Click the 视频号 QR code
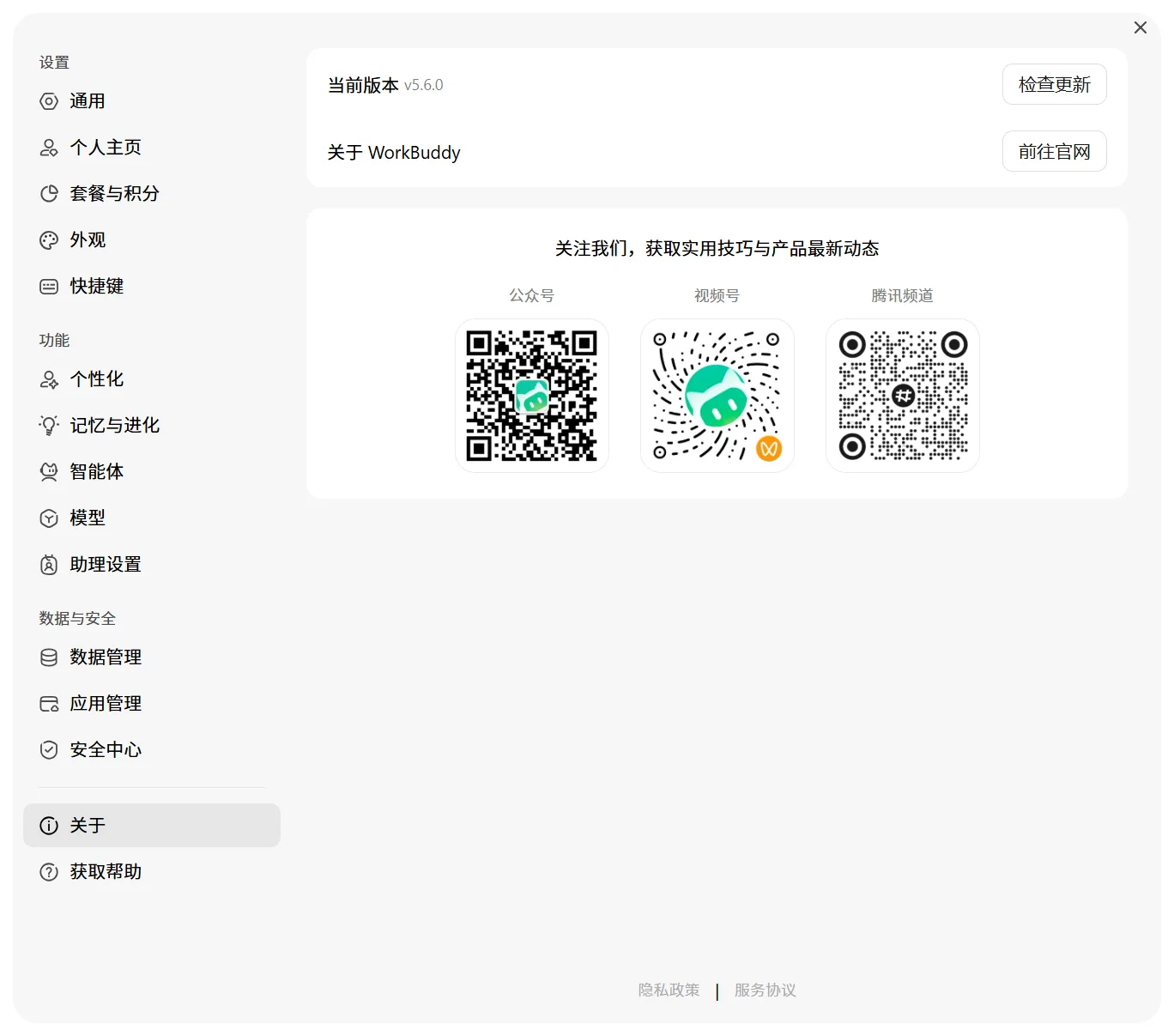Viewport: 1174px width, 1036px height. click(717, 396)
